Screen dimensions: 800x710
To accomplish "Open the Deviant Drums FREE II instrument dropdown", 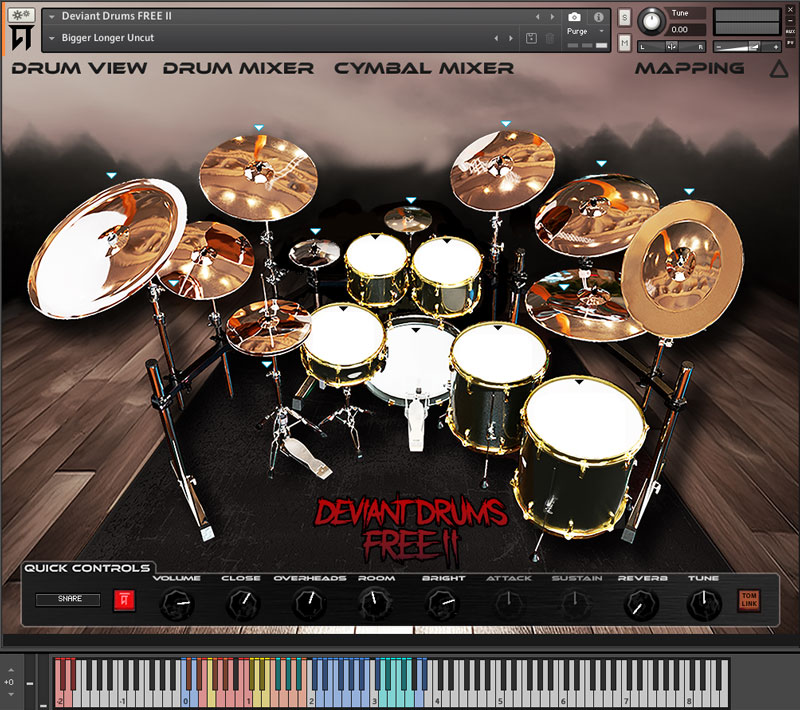I will click(x=52, y=17).
